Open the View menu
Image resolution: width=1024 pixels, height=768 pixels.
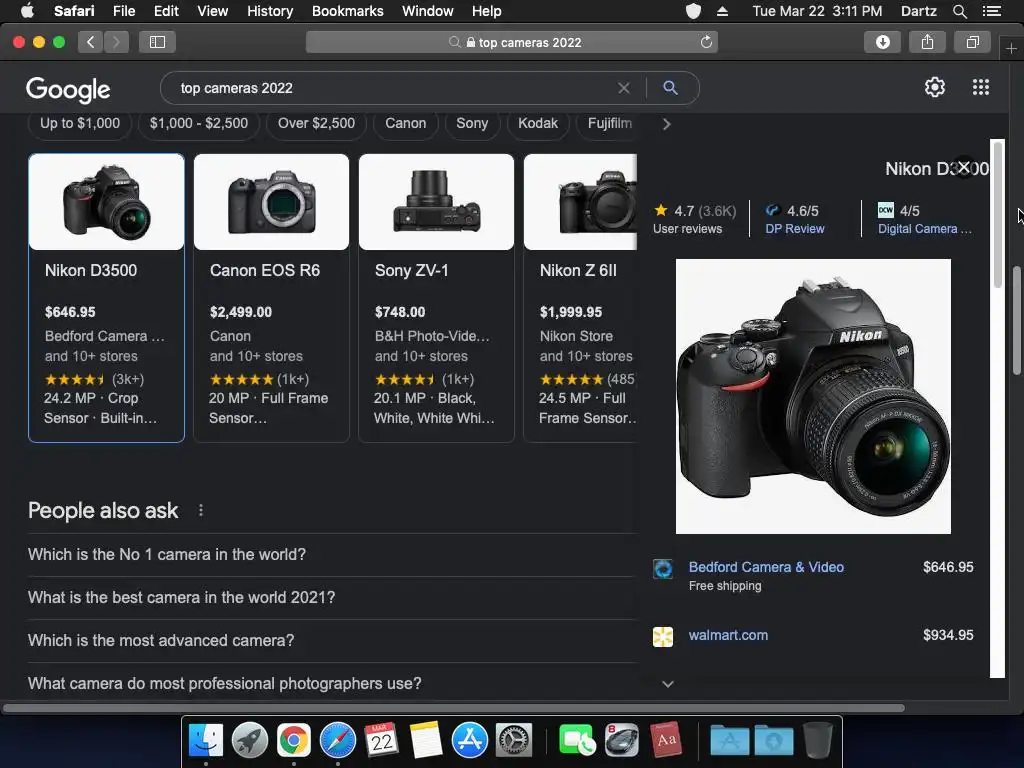(x=212, y=11)
